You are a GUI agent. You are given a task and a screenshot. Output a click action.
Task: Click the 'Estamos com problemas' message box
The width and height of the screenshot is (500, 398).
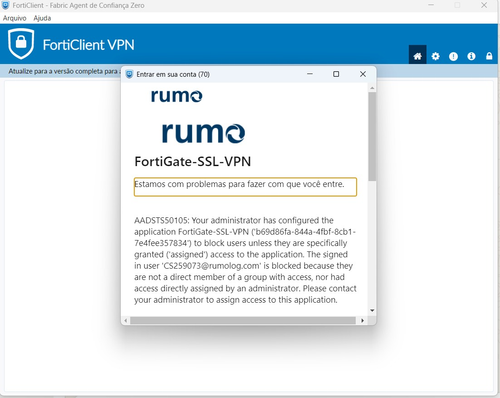tap(245, 187)
